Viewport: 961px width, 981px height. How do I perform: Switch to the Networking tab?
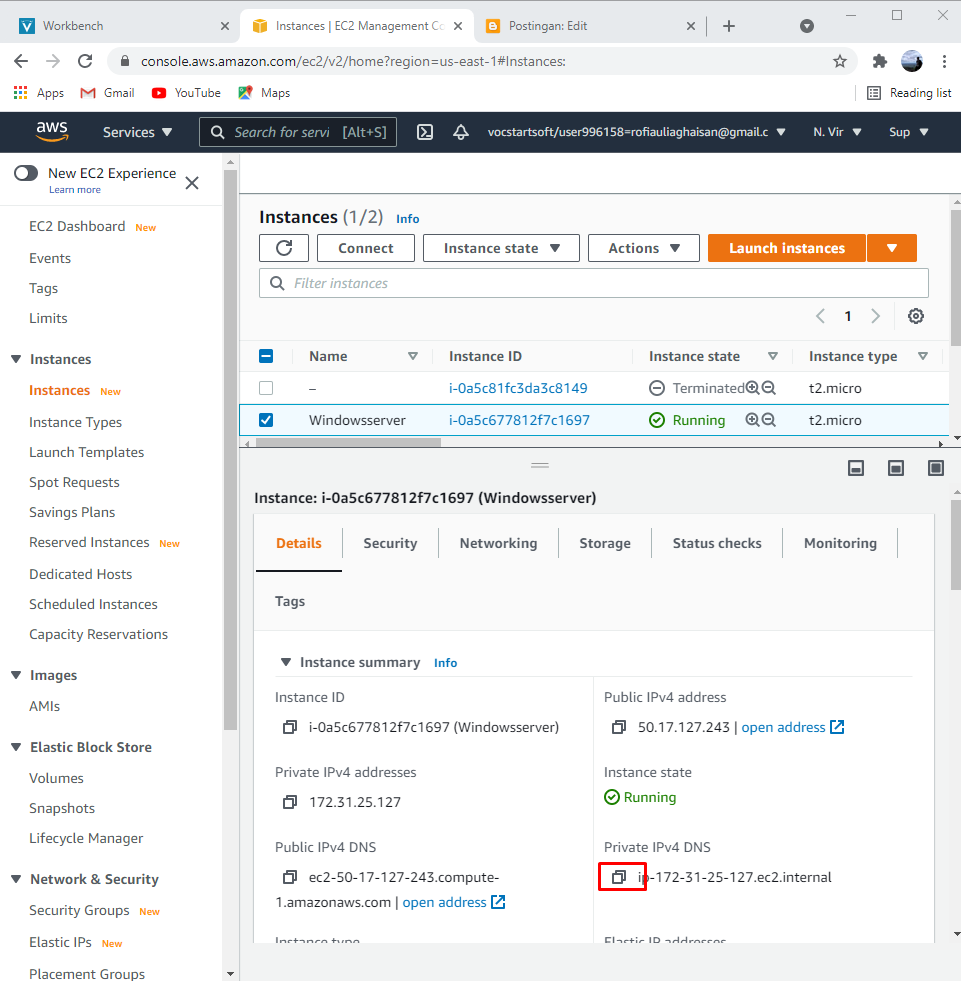click(x=499, y=543)
